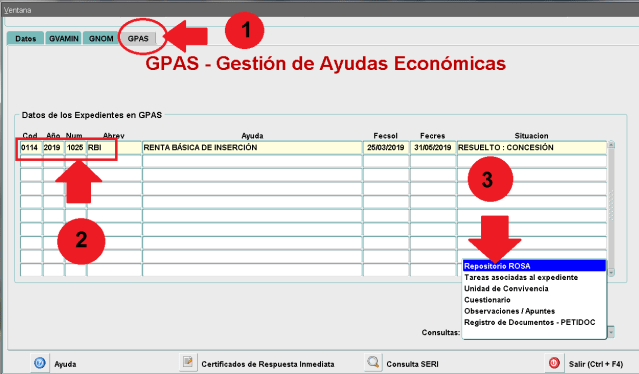This screenshot has height=374, width=639.
Task: Click Certificados de Respuesta Inmediata label
Action: click(268, 364)
